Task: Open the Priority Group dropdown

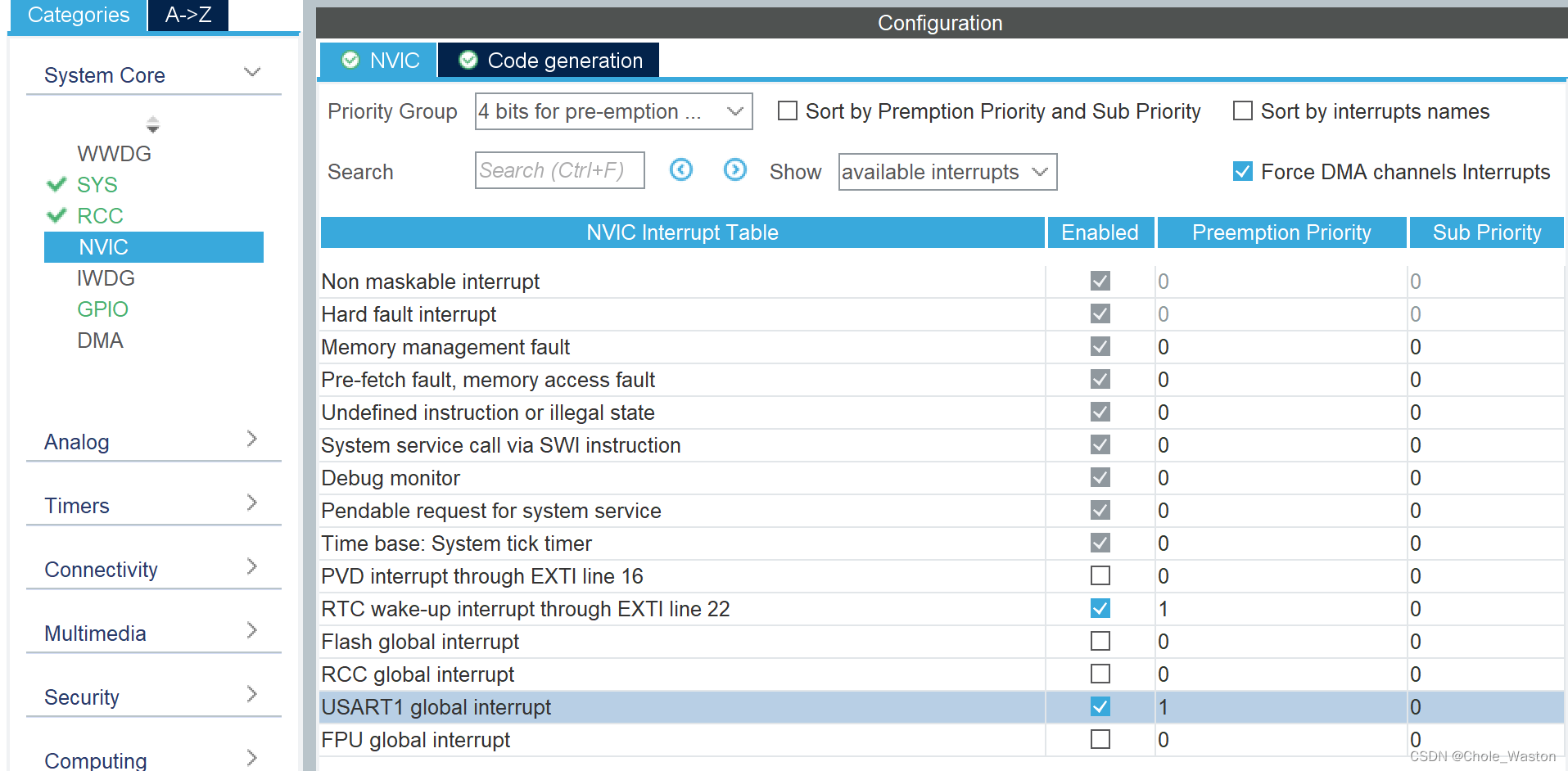Action: tap(613, 110)
